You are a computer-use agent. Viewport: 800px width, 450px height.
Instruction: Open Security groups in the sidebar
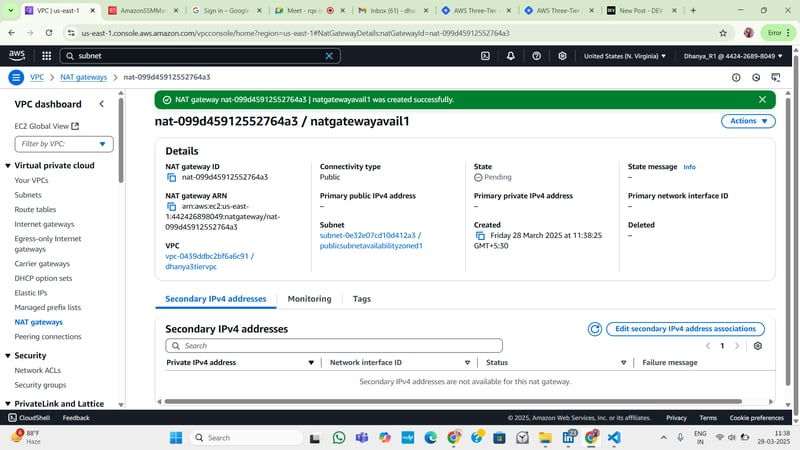tap(40, 385)
